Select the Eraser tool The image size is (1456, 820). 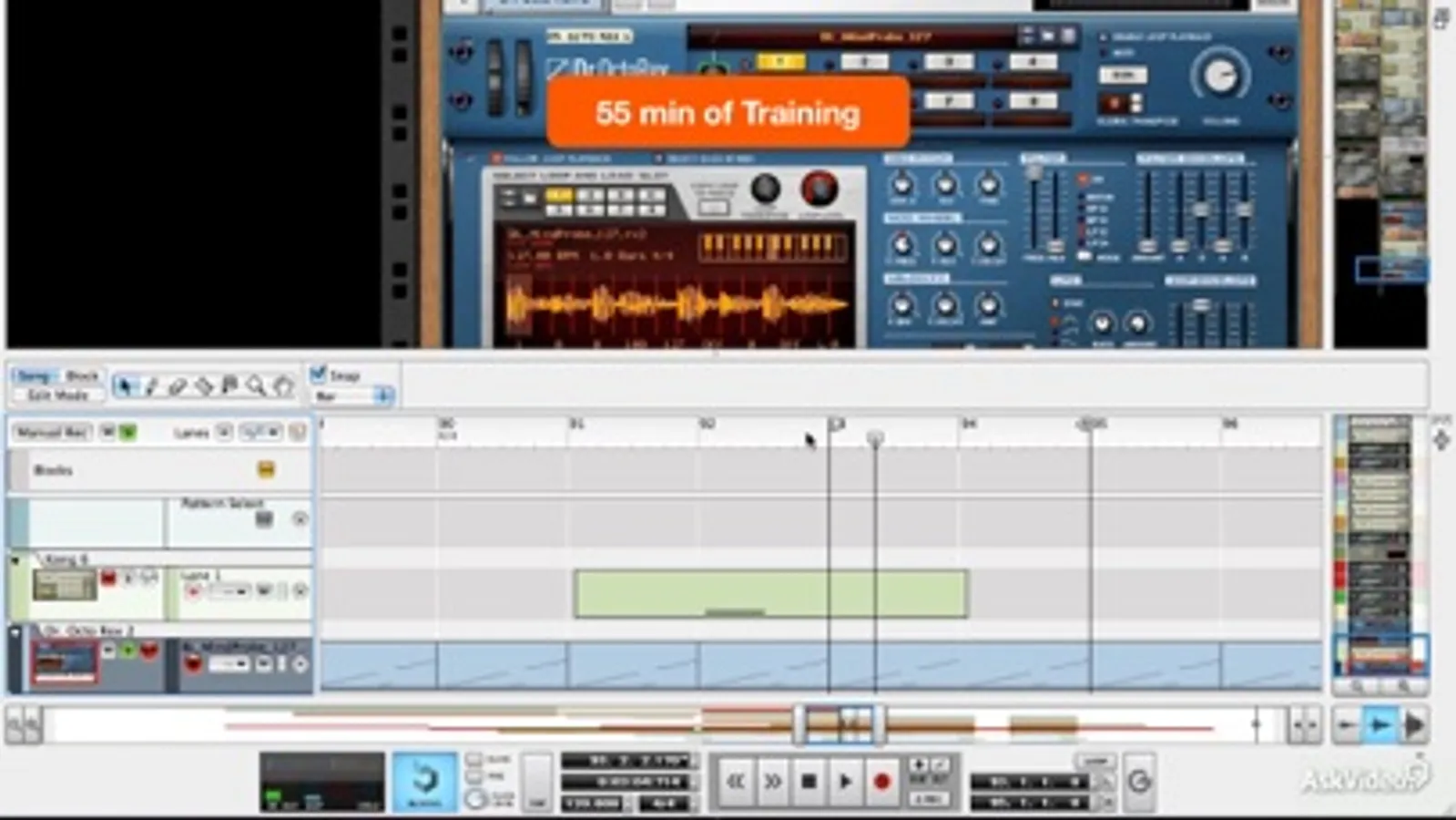[x=178, y=386]
